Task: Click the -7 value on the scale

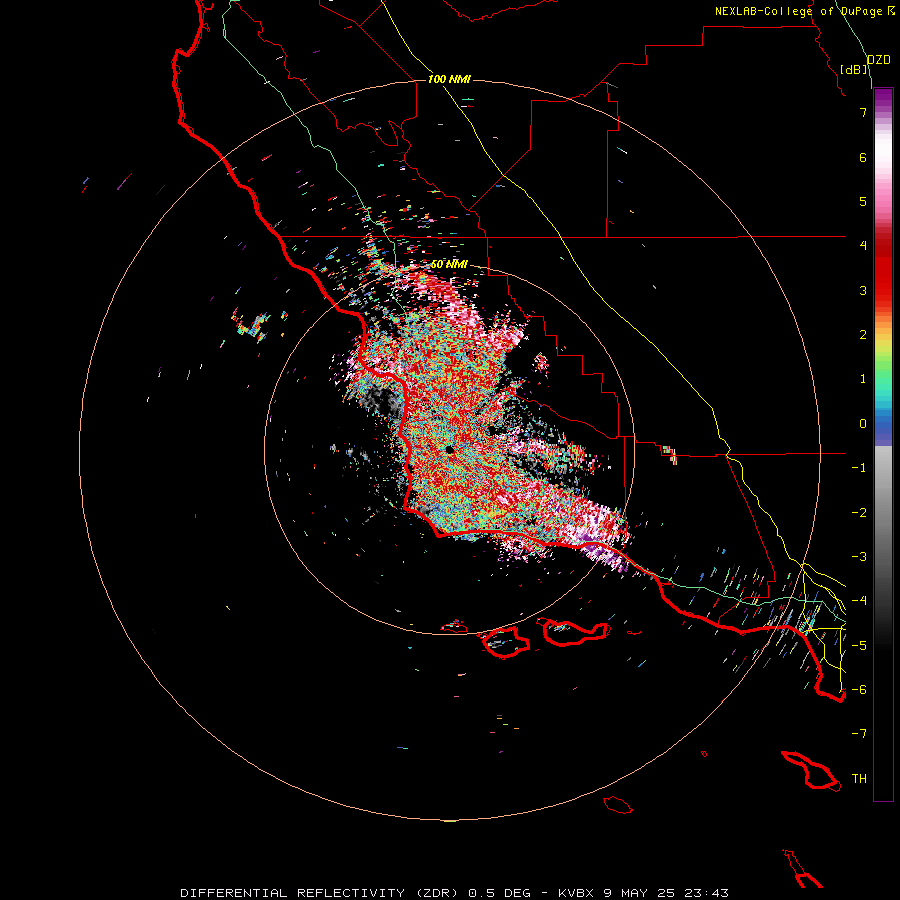Action: [859, 734]
